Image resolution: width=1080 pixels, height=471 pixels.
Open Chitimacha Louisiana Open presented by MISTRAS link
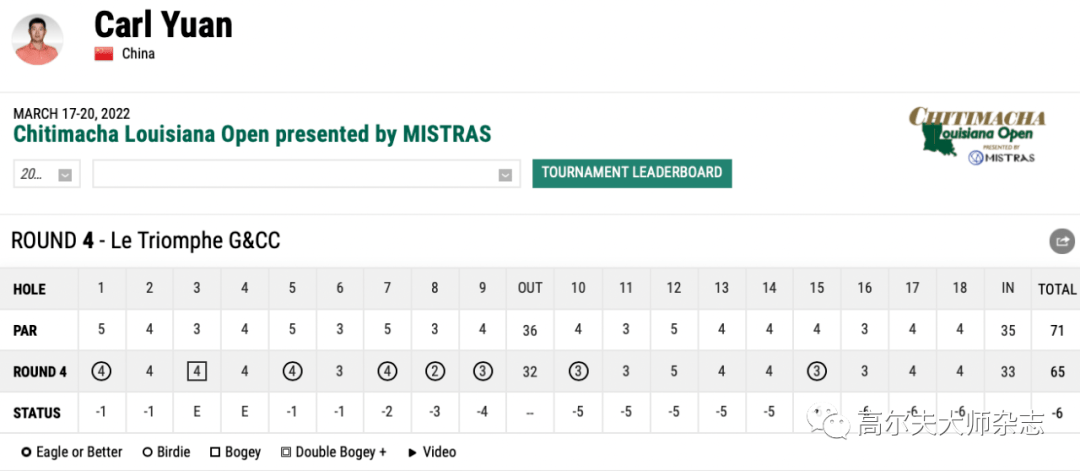tap(252, 134)
